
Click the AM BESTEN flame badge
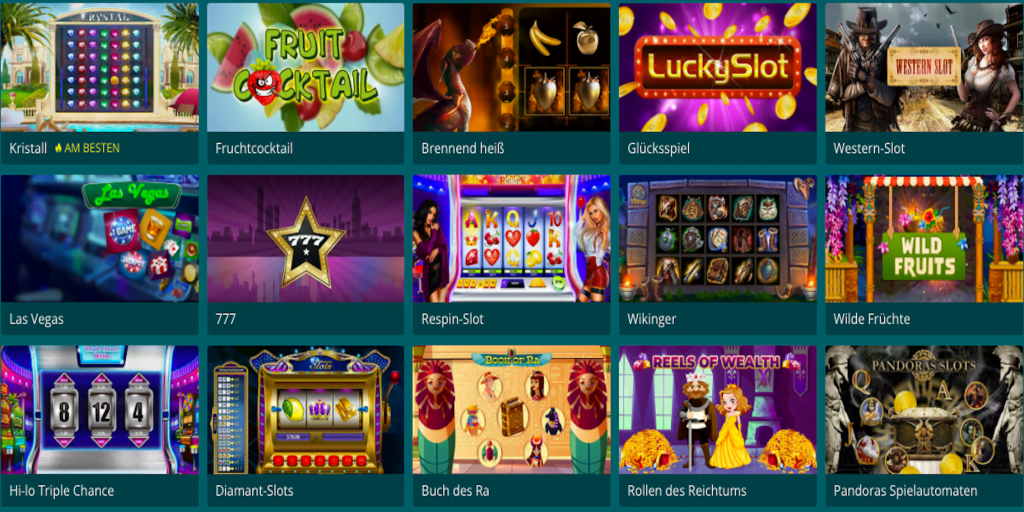click(87, 148)
